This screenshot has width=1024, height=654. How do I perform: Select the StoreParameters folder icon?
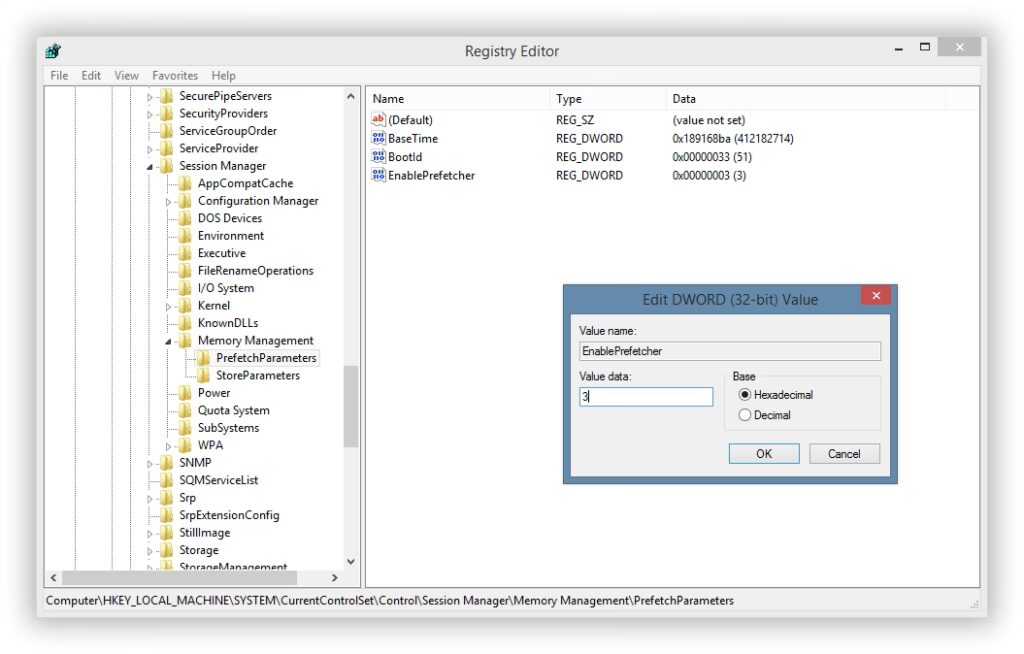tap(204, 375)
